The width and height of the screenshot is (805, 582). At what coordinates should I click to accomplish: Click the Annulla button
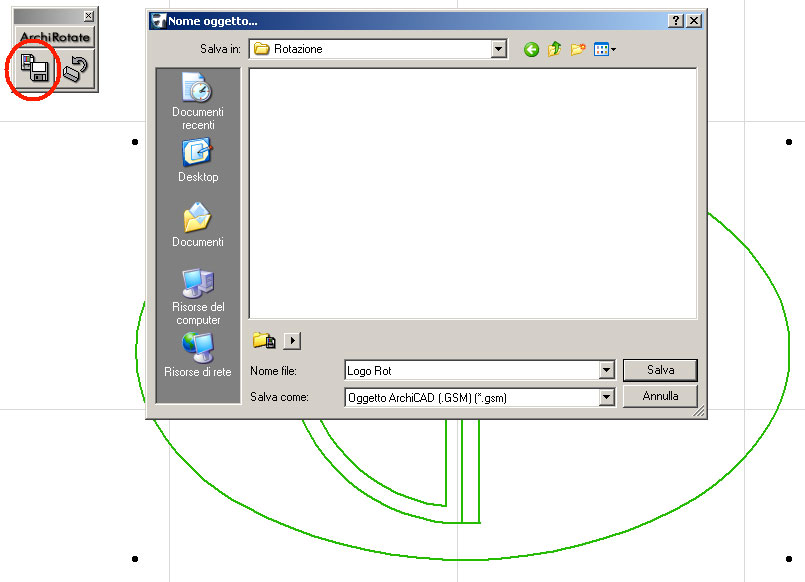[x=660, y=396]
